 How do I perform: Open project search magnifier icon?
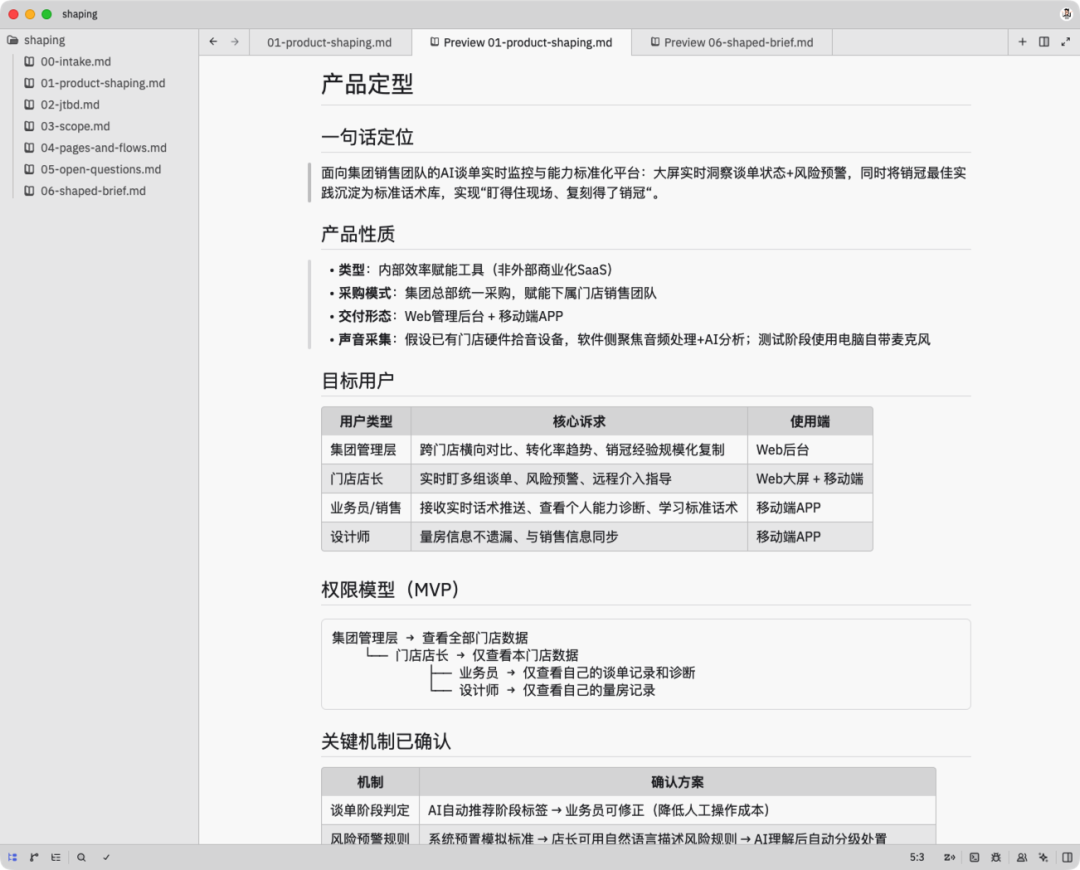(81, 858)
